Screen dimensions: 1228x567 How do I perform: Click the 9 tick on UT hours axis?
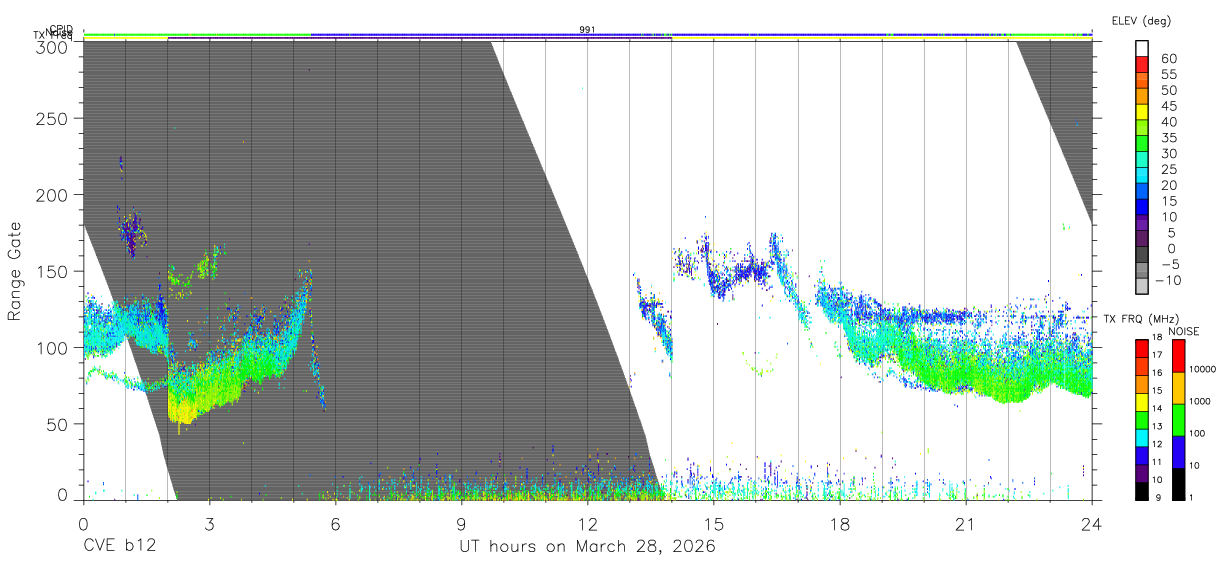pos(461,523)
